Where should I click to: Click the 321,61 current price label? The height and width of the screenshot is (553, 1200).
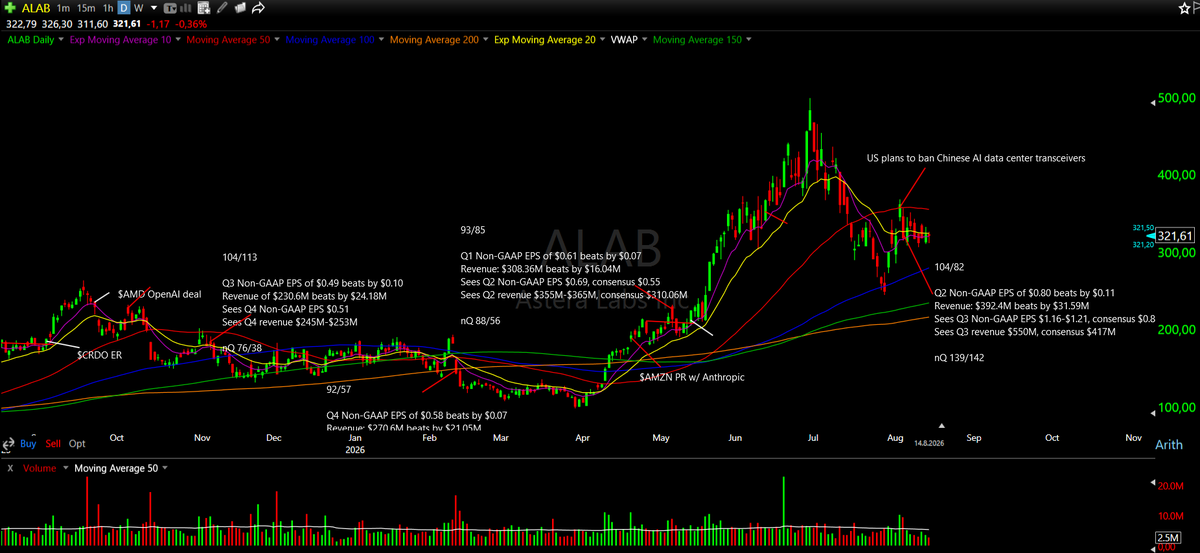click(x=1173, y=236)
